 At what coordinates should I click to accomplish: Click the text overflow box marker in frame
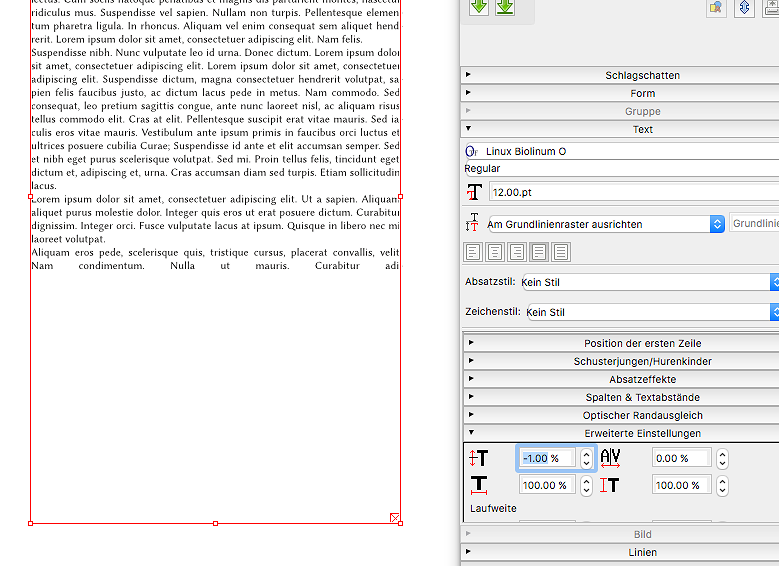[394, 518]
